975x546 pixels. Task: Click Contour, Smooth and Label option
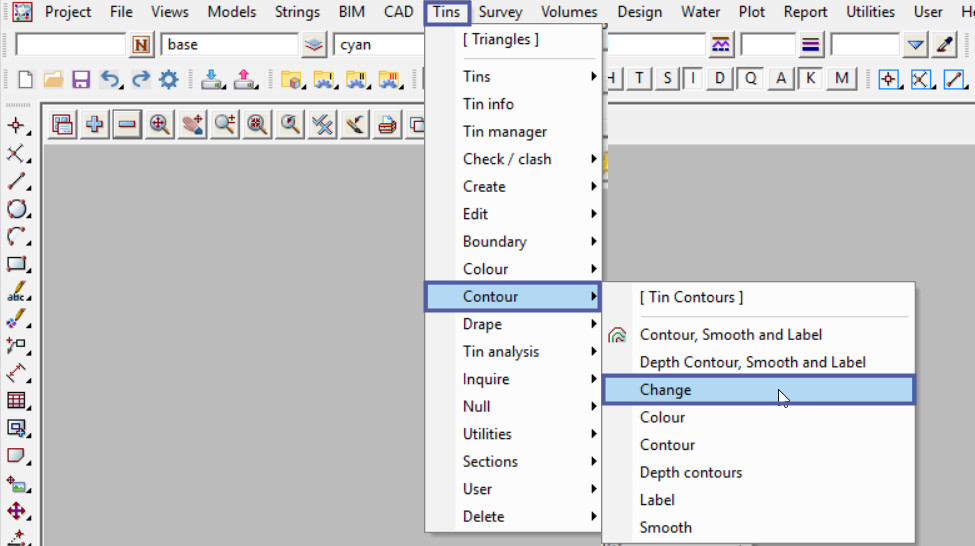coord(731,335)
